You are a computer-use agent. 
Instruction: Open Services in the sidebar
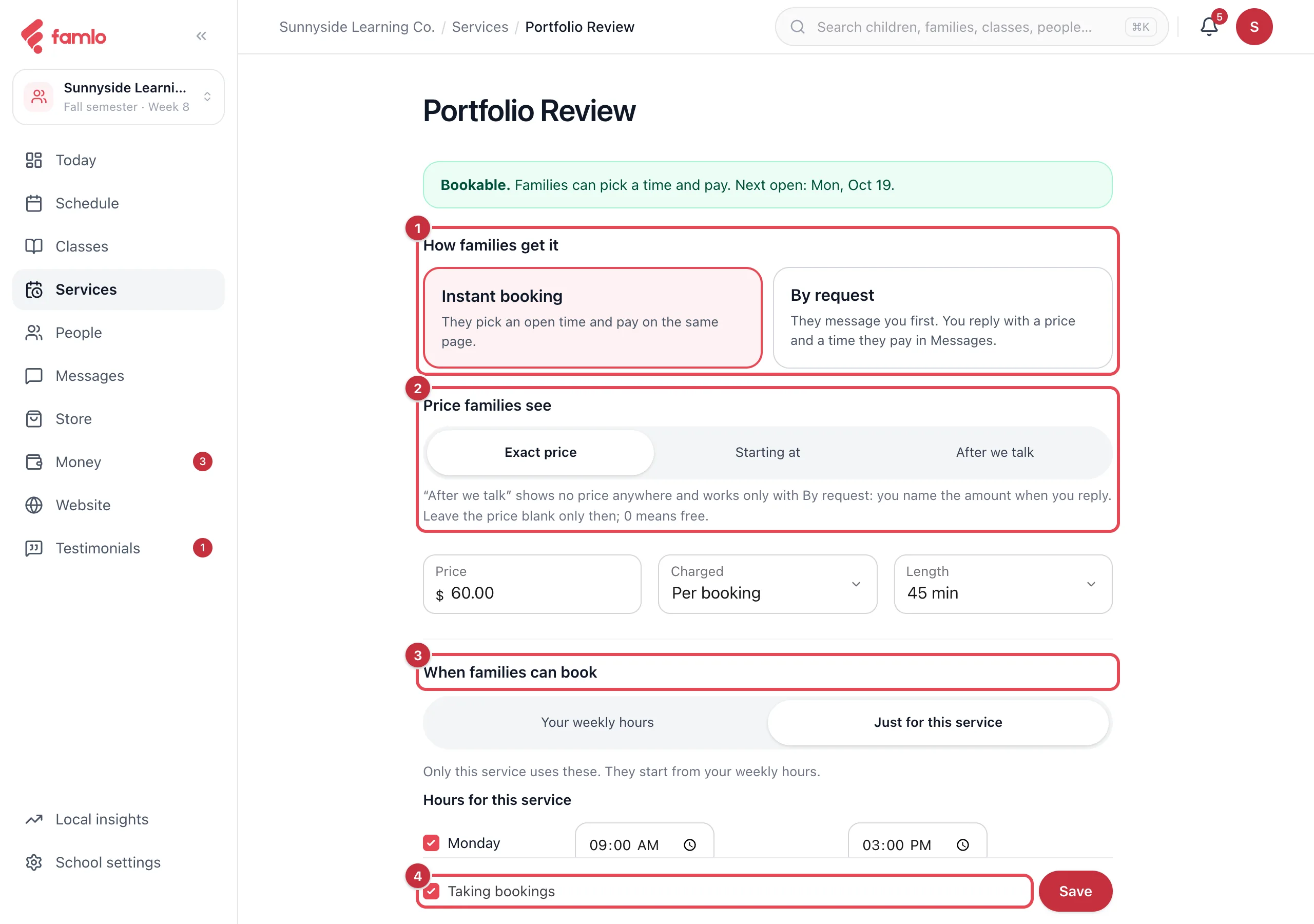click(119, 290)
